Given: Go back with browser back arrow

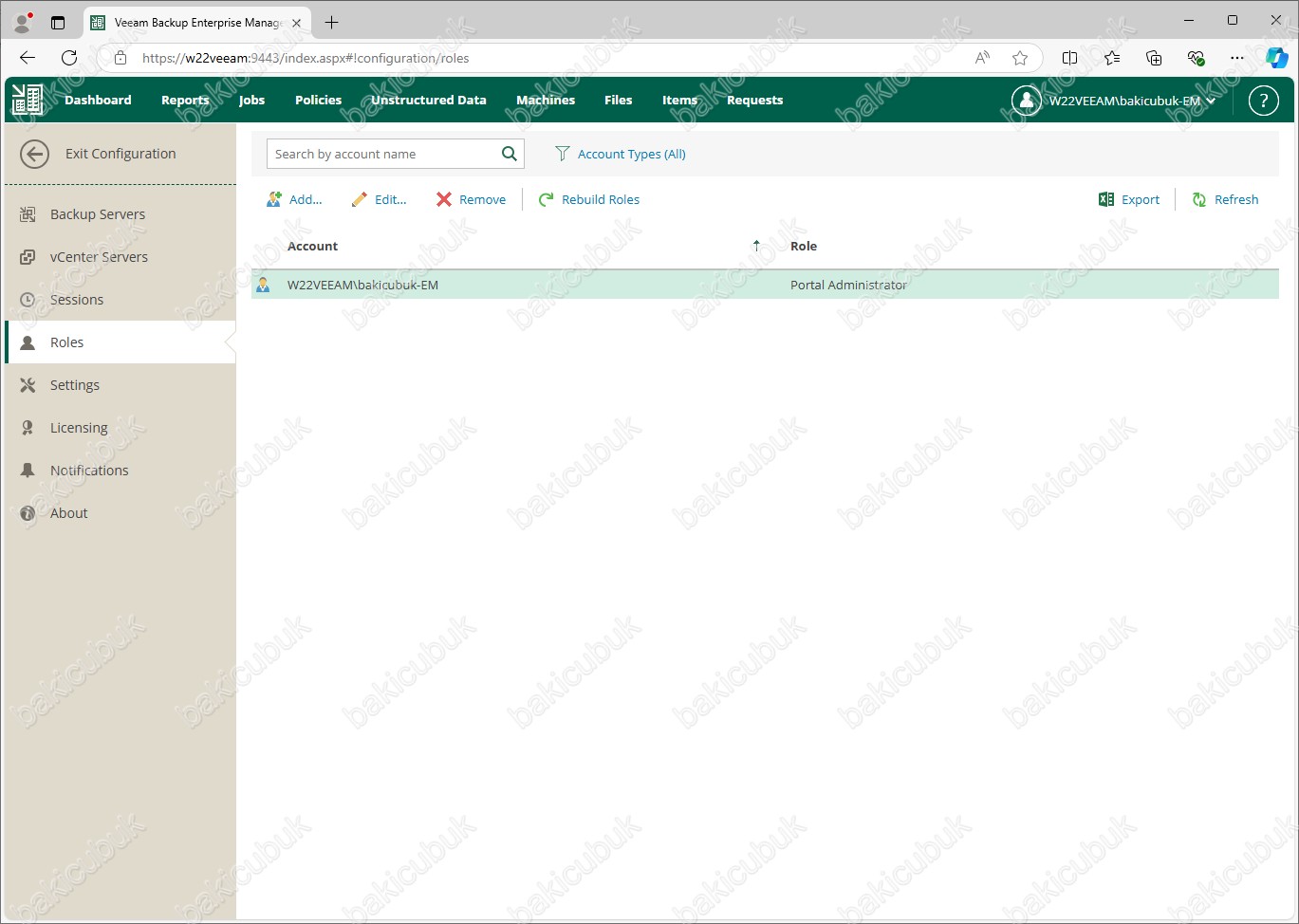Looking at the screenshot, I should click(x=27, y=58).
